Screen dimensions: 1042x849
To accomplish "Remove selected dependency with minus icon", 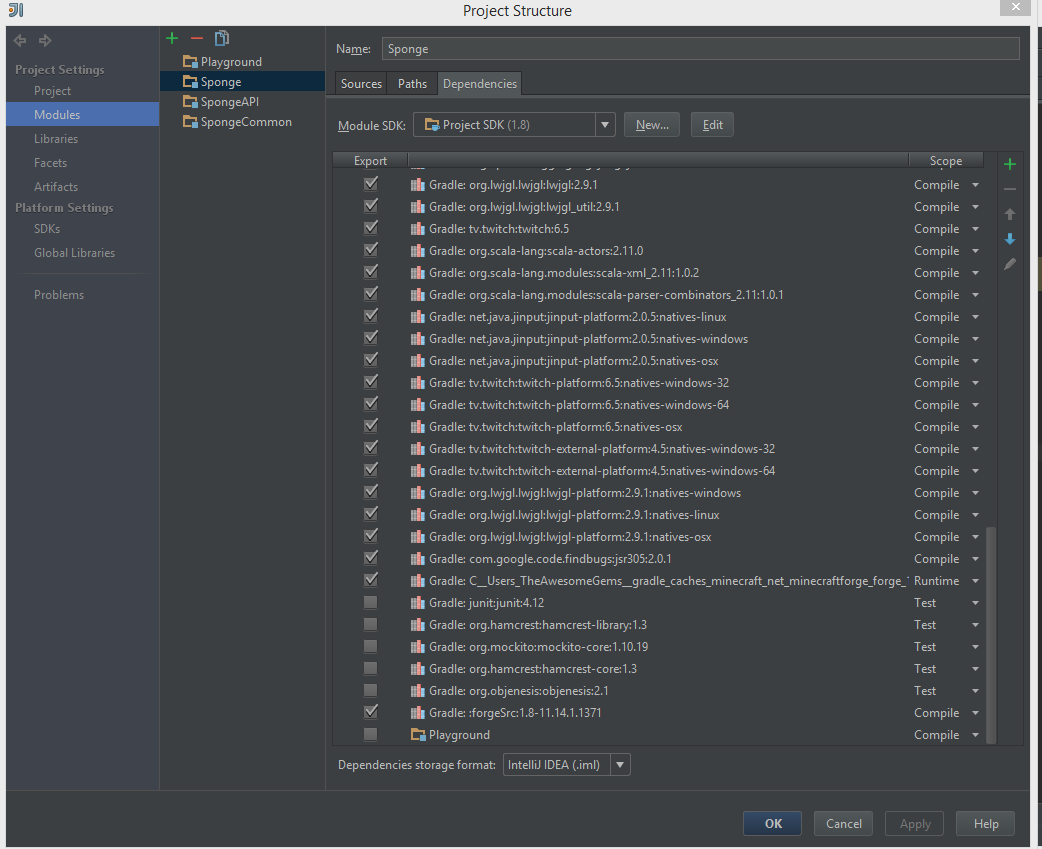I will point(1010,189).
